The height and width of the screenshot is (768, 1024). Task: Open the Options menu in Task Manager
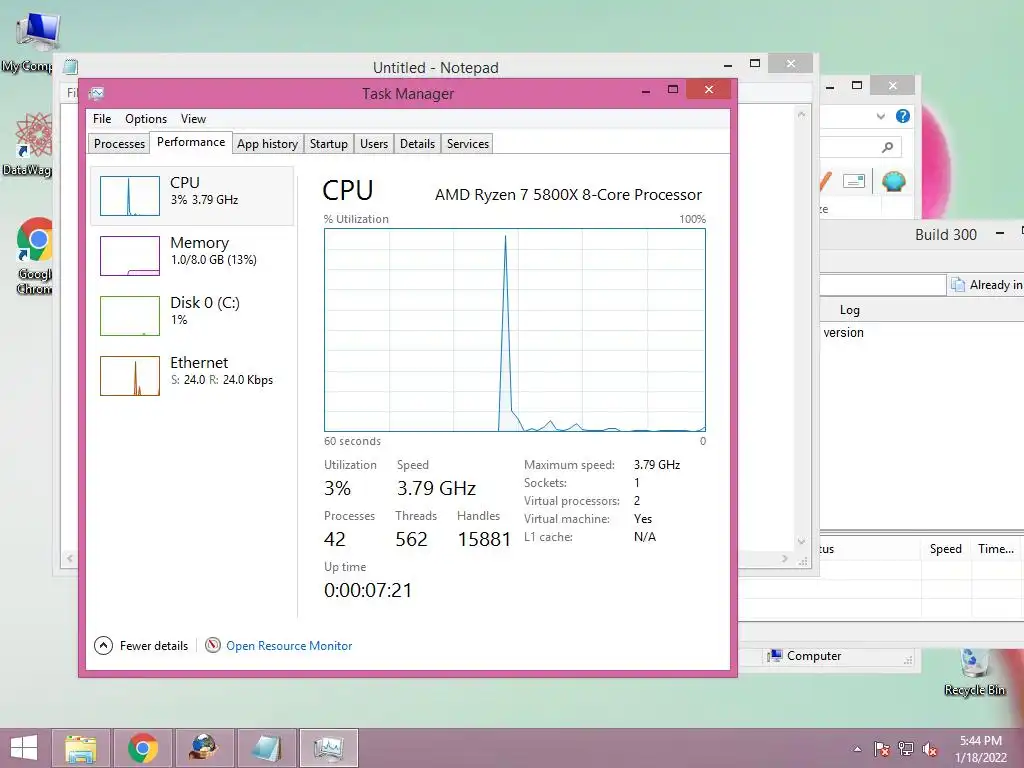coord(146,119)
